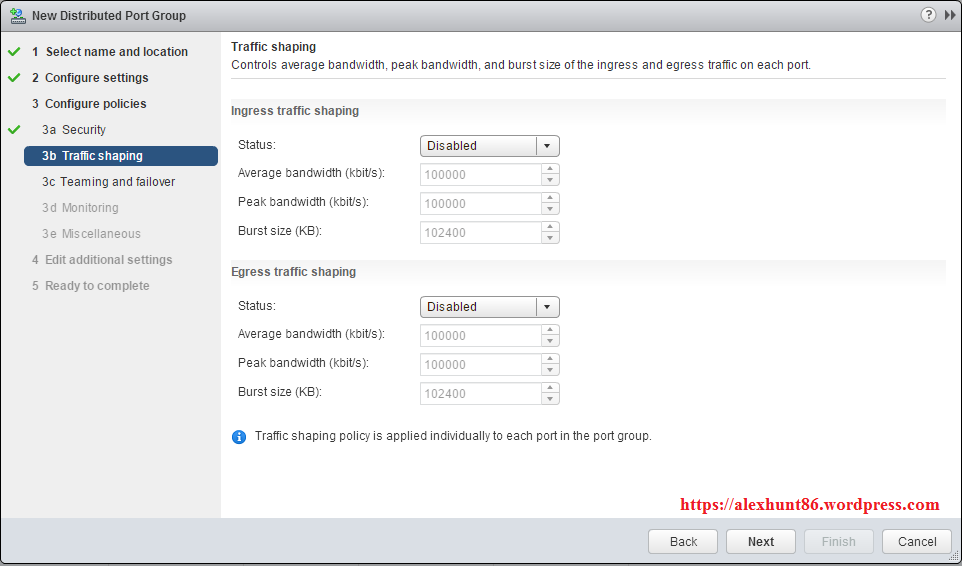This screenshot has height=566, width=962.
Task: Click green checkmark beside 3a Security
Action: point(14,129)
